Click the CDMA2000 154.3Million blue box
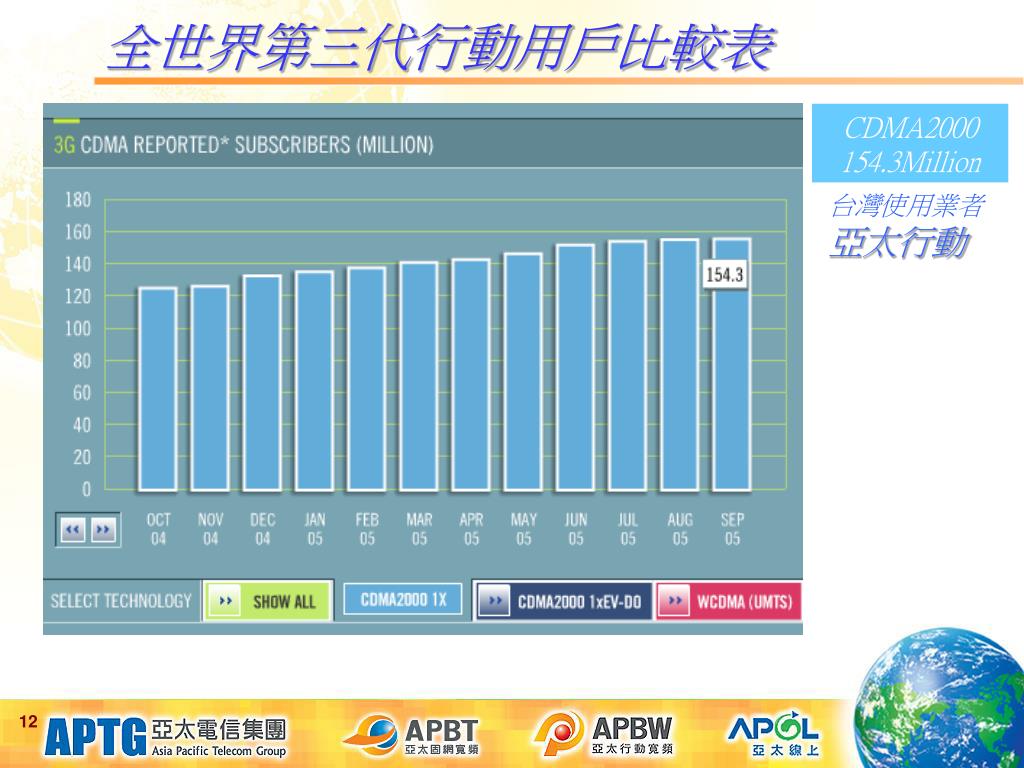Screen dimensions: 1024x768 coord(910,143)
